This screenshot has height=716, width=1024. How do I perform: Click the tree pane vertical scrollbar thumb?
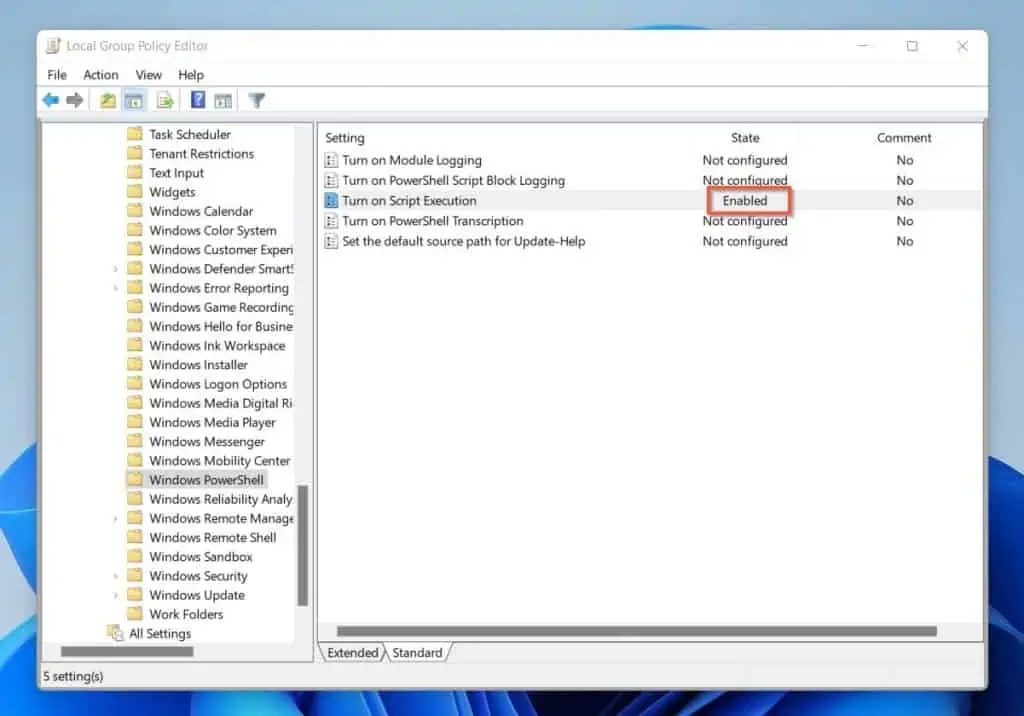302,545
